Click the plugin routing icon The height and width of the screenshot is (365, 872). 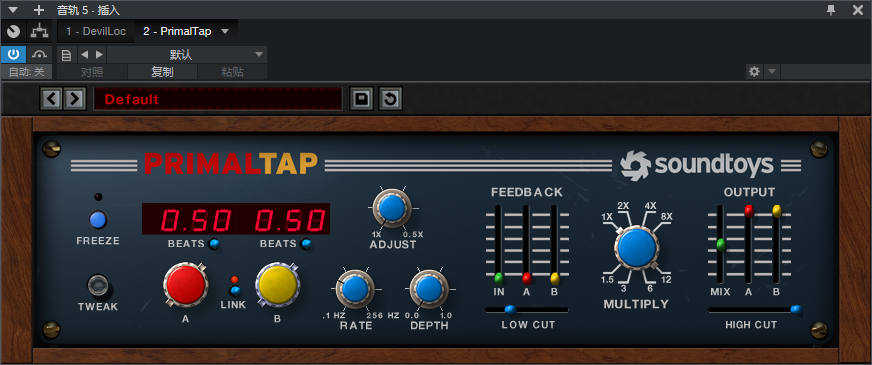(39, 32)
